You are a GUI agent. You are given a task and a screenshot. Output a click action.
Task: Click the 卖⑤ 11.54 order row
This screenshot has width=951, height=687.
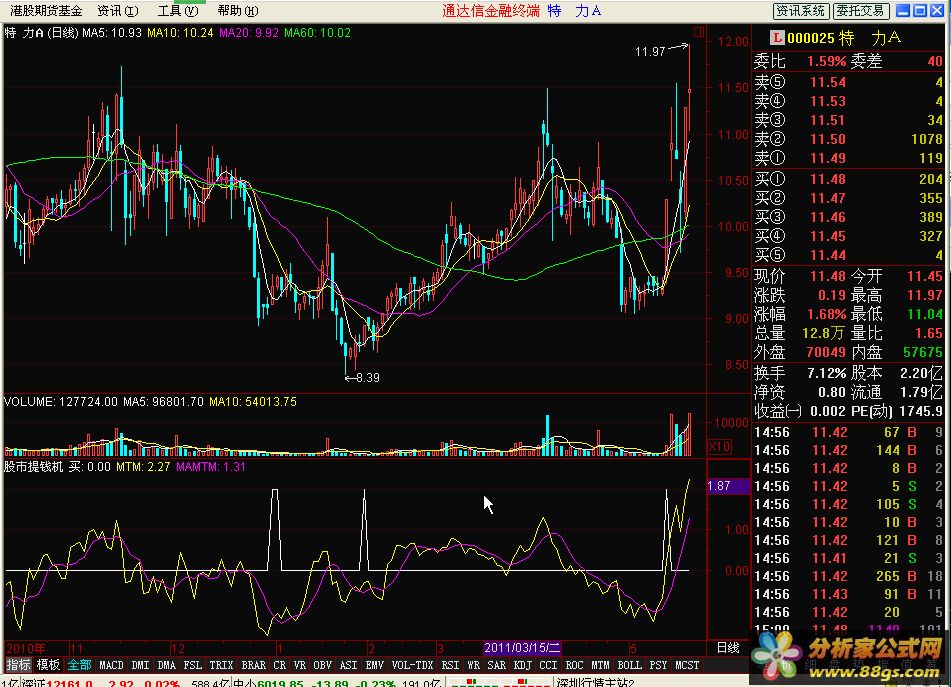(848, 82)
